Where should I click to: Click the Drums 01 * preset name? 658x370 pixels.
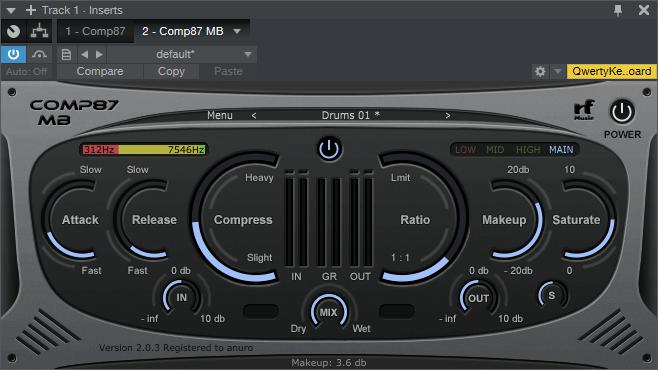click(350, 115)
